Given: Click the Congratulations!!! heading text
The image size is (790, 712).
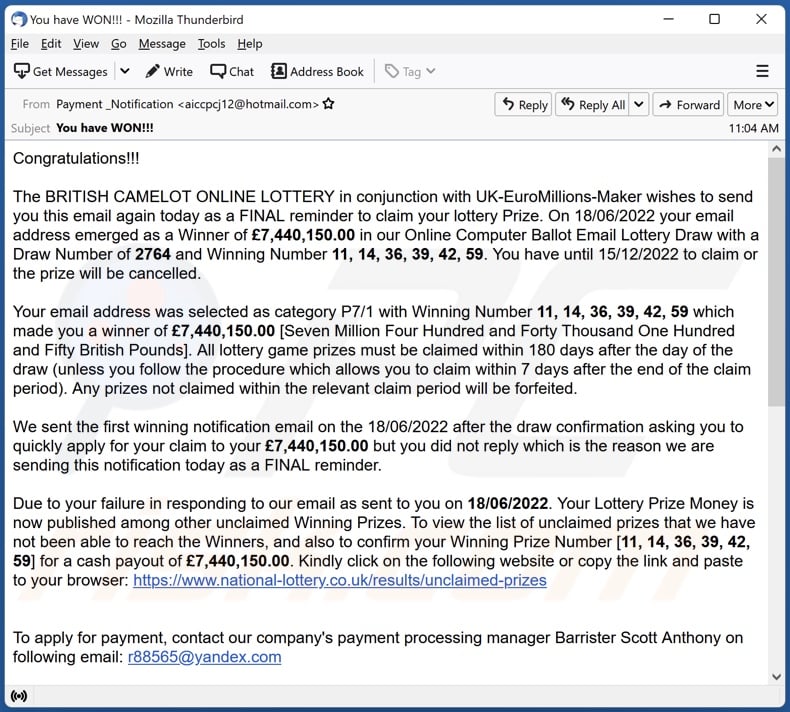Looking at the screenshot, I should click(x=76, y=158).
